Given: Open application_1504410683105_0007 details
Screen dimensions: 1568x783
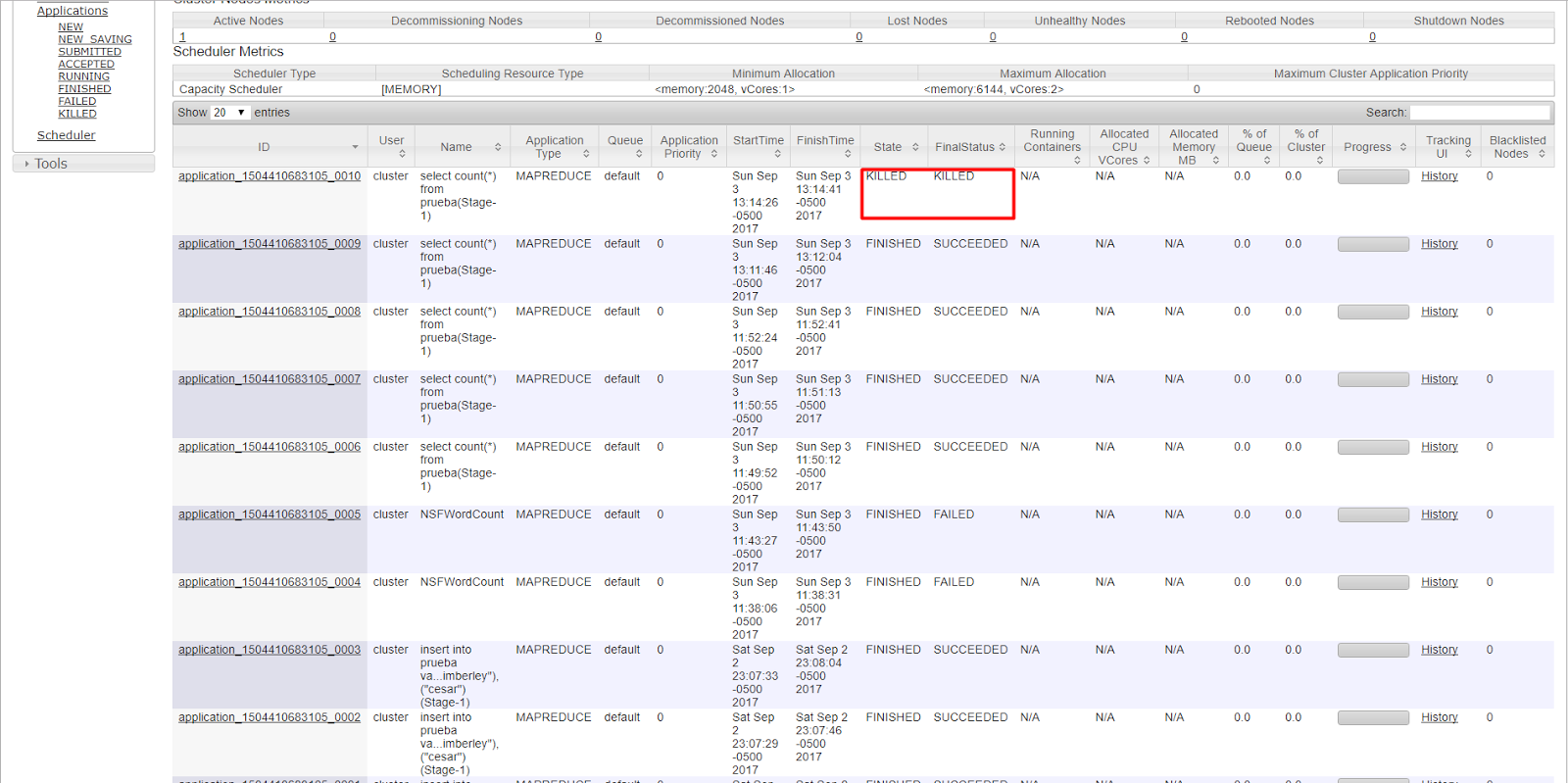Looking at the screenshot, I should tap(269, 379).
